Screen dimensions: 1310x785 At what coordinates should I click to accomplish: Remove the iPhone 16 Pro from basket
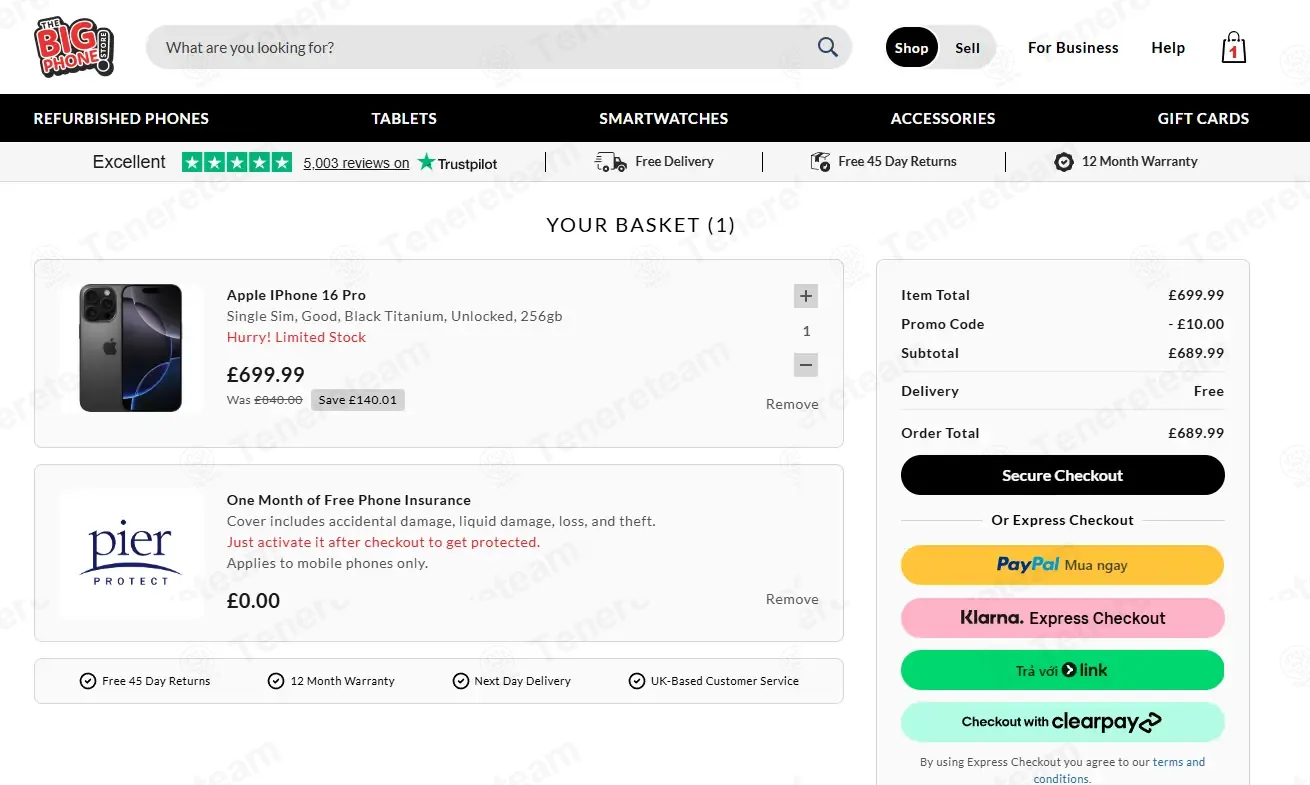coord(792,404)
